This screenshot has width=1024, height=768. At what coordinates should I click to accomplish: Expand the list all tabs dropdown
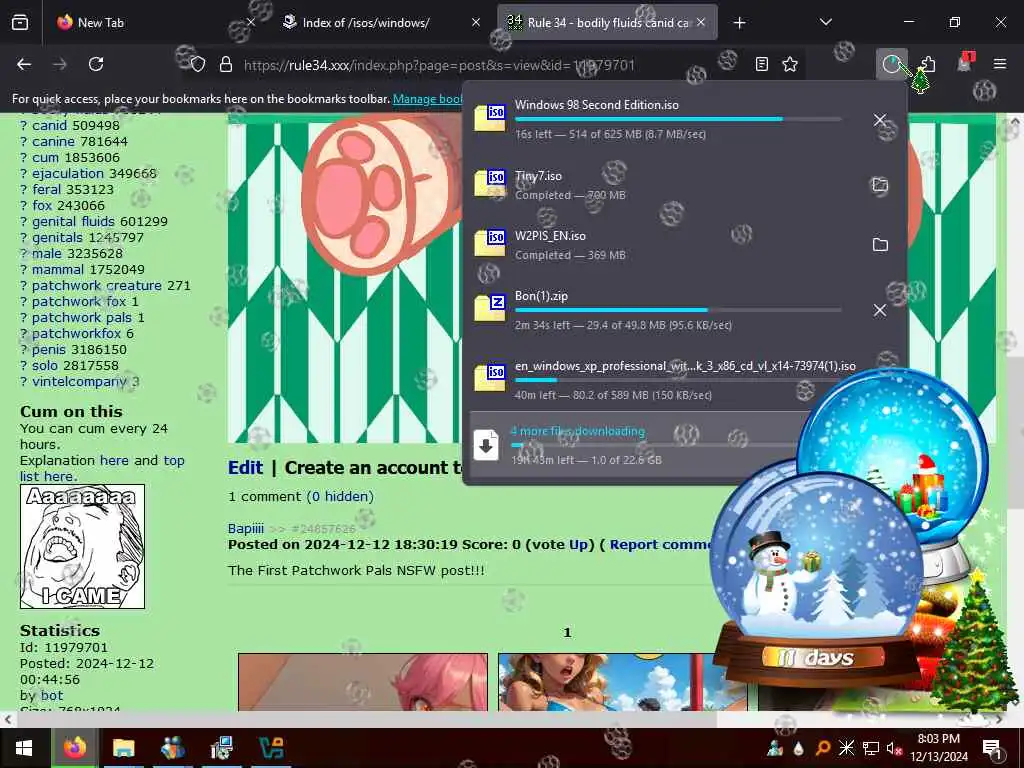pos(825,23)
